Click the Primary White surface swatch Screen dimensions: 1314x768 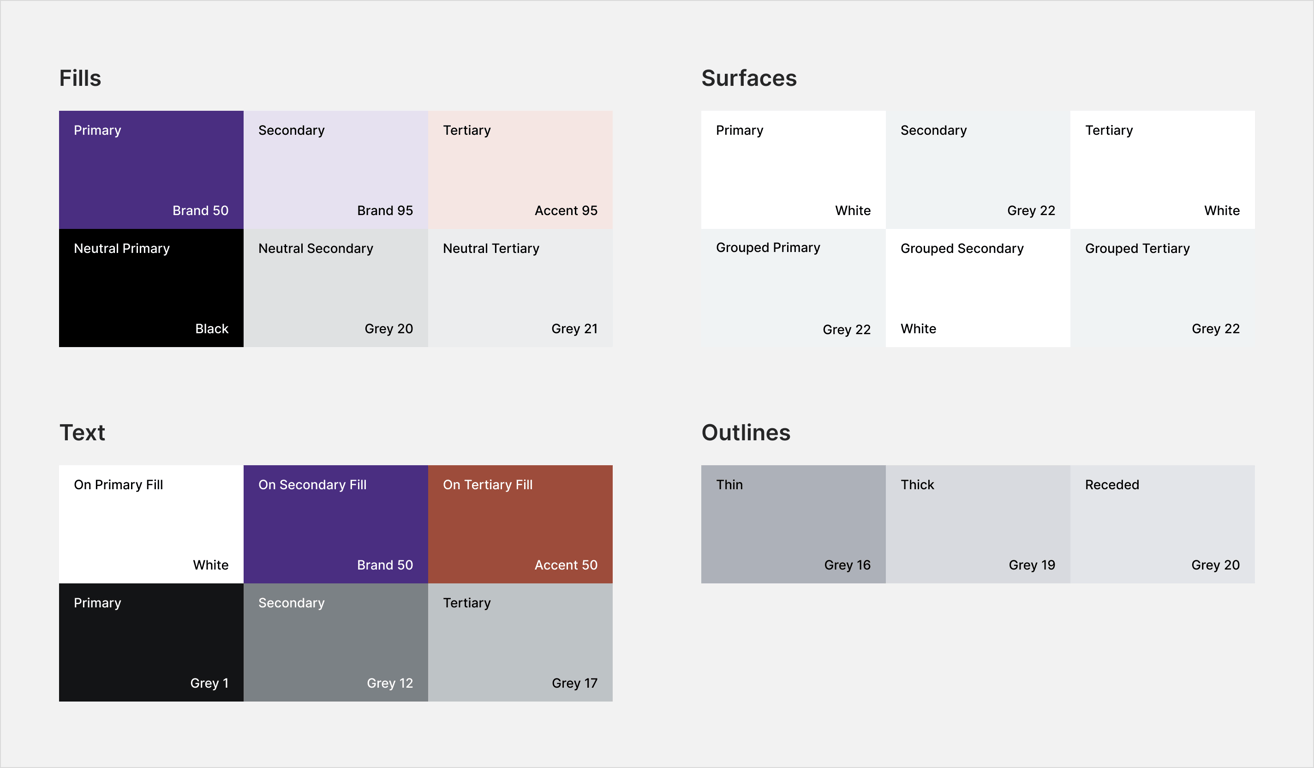click(x=793, y=170)
